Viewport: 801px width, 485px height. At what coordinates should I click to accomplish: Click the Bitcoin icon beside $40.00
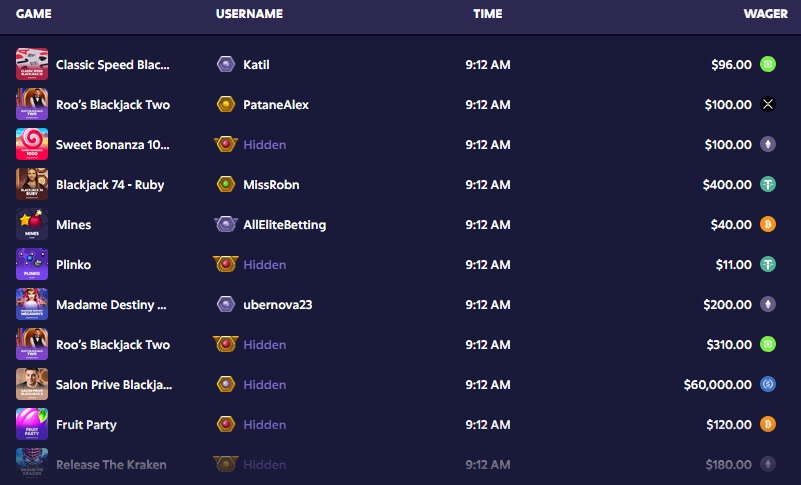(x=768, y=224)
